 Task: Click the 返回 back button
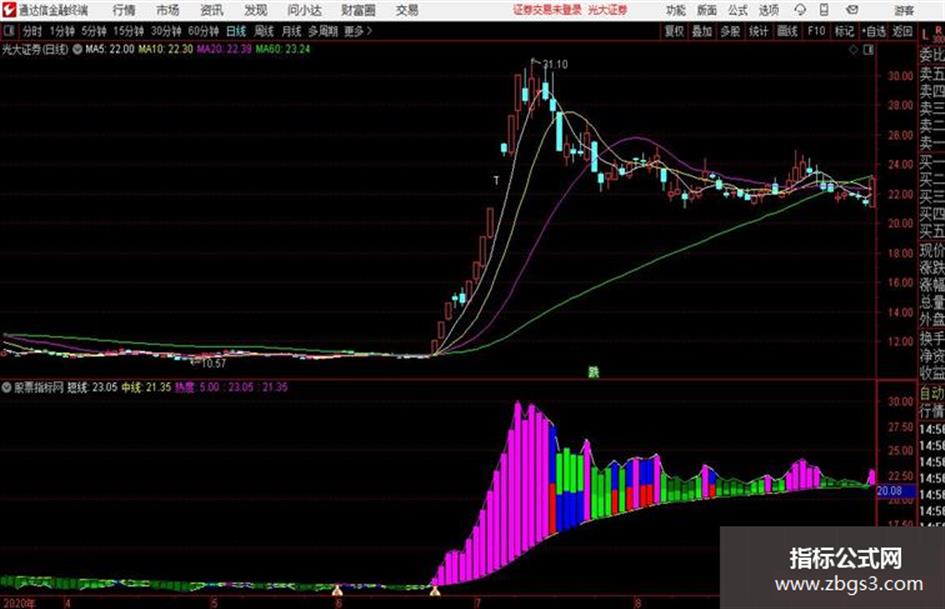(x=902, y=31)
